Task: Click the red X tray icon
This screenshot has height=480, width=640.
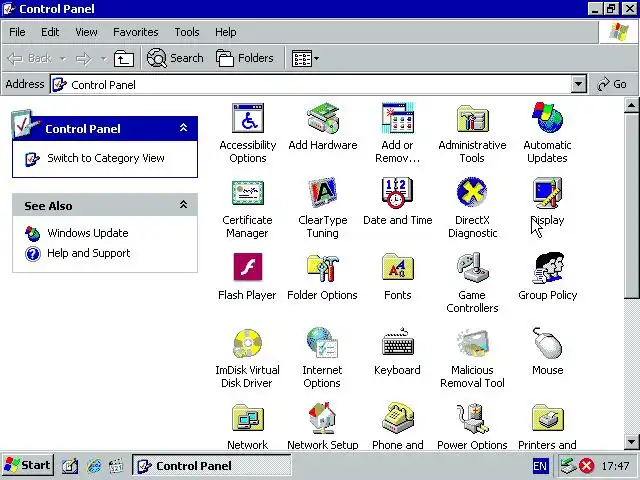Action: 587,466
